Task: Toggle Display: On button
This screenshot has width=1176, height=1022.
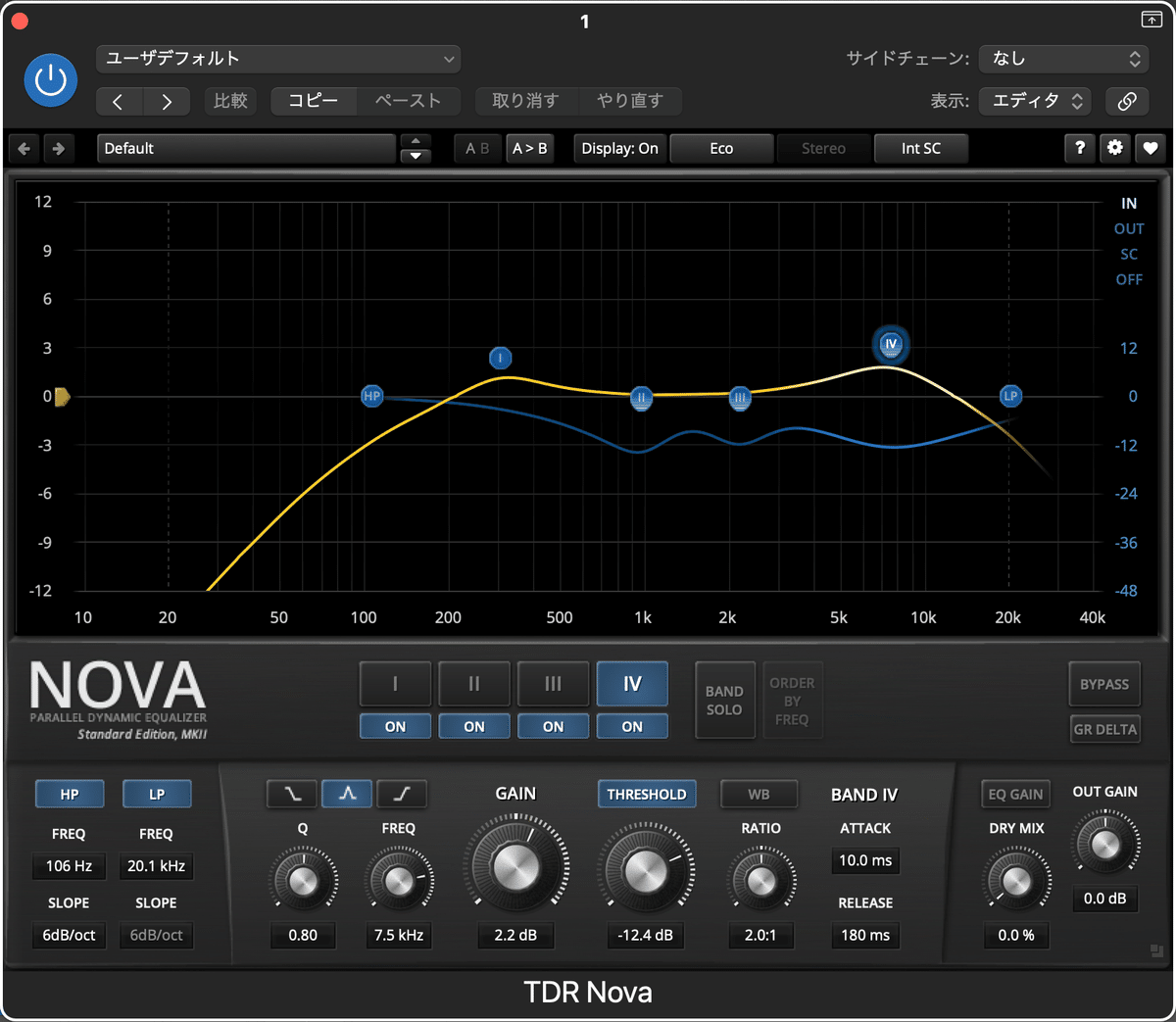Action: click(x=620, y=148)
